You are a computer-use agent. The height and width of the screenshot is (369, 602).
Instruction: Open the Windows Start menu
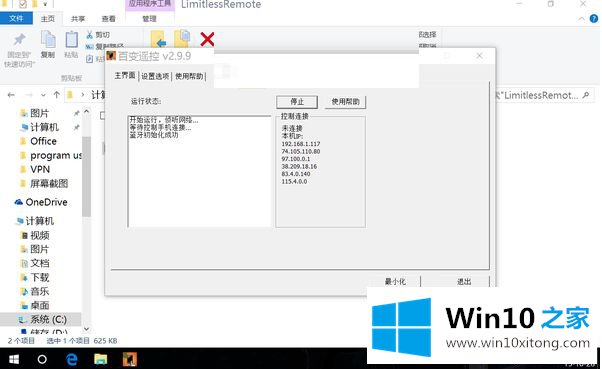[13, 359]
